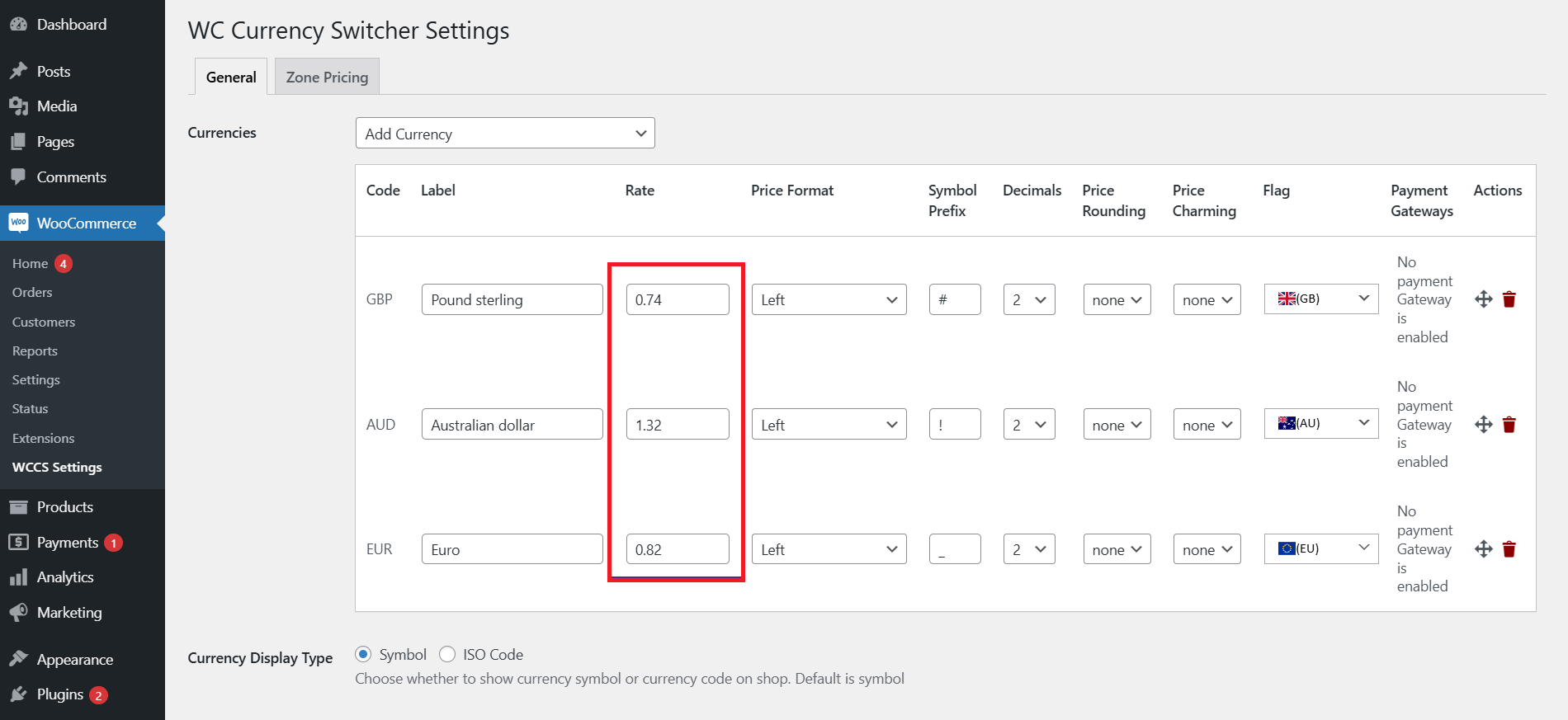Click the Media icon in sidebar
This screenshot has width=1568, height=720.
18,106
